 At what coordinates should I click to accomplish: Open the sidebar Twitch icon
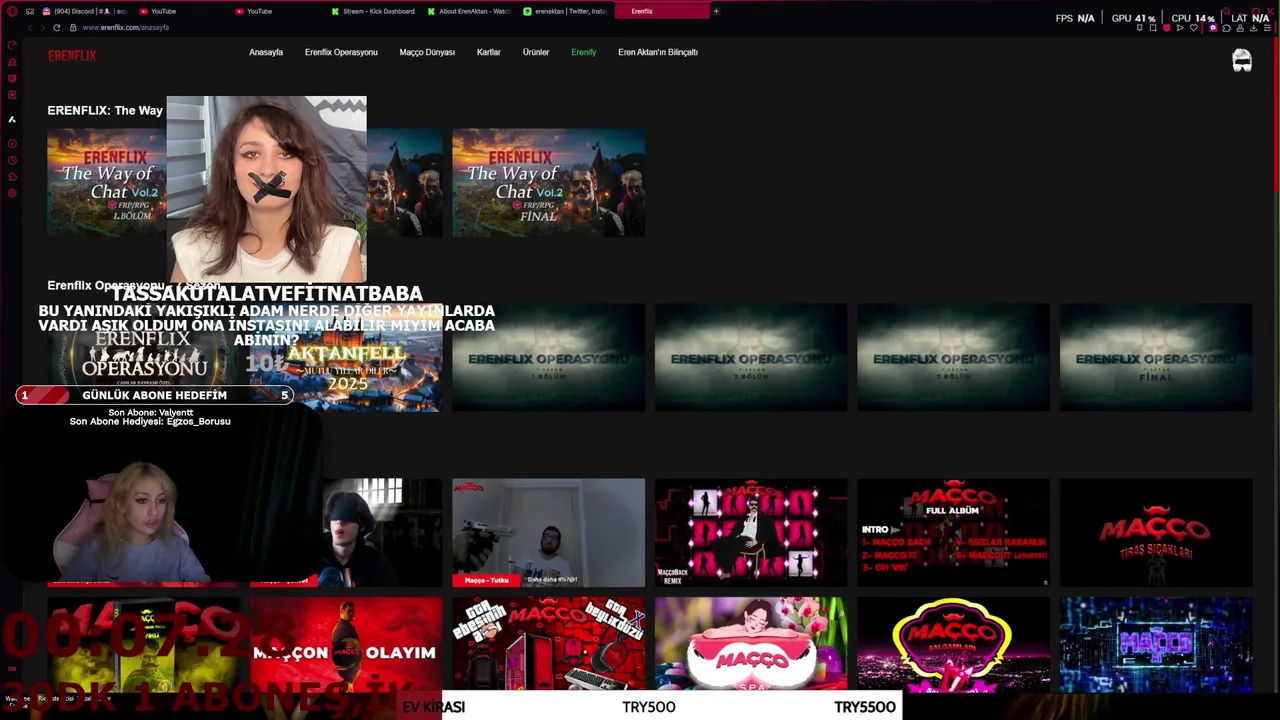[12, 78]
